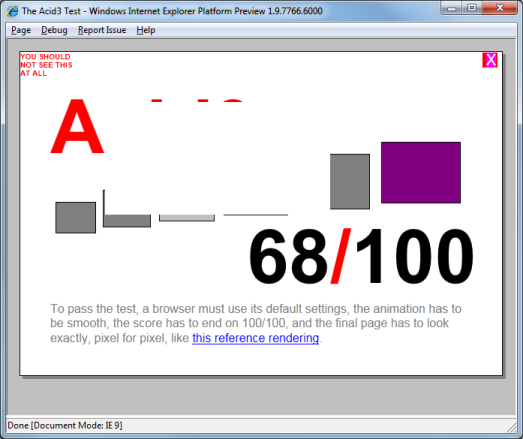523x439 pixels.
Task: Click the magenta X box in page corner
Action: coord(490,60)
